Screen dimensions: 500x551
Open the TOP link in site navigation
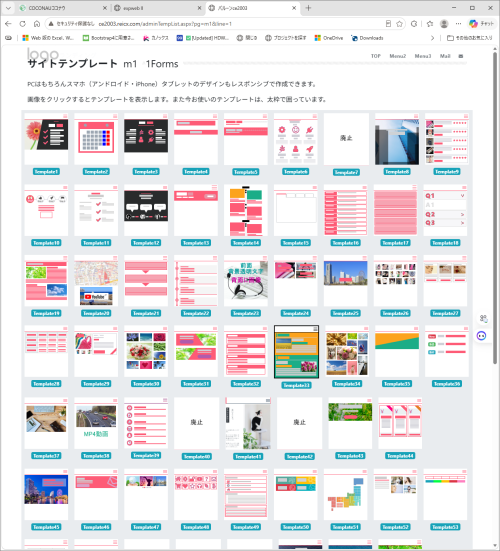pos(376,56)
